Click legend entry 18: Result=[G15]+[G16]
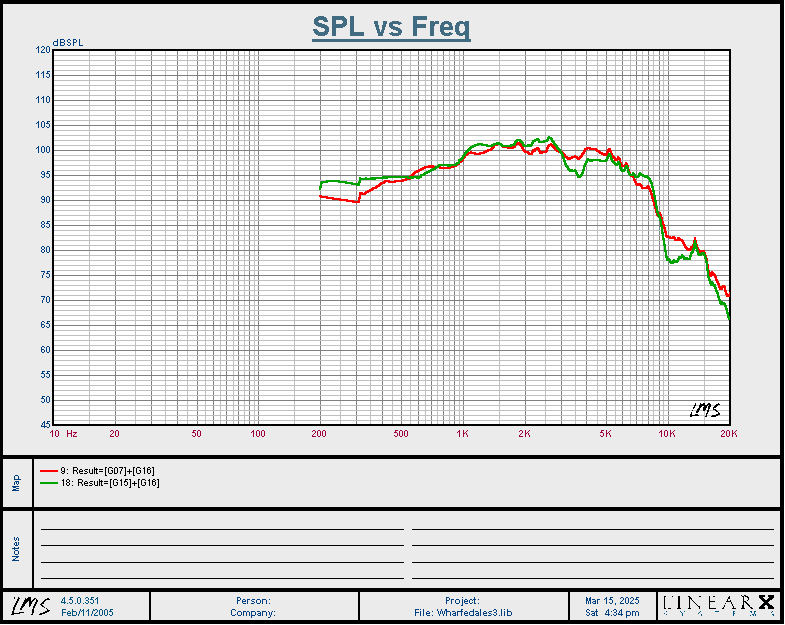Image resolution: width=785 pixels, height=625 pixels. click(x=109, y=483)
